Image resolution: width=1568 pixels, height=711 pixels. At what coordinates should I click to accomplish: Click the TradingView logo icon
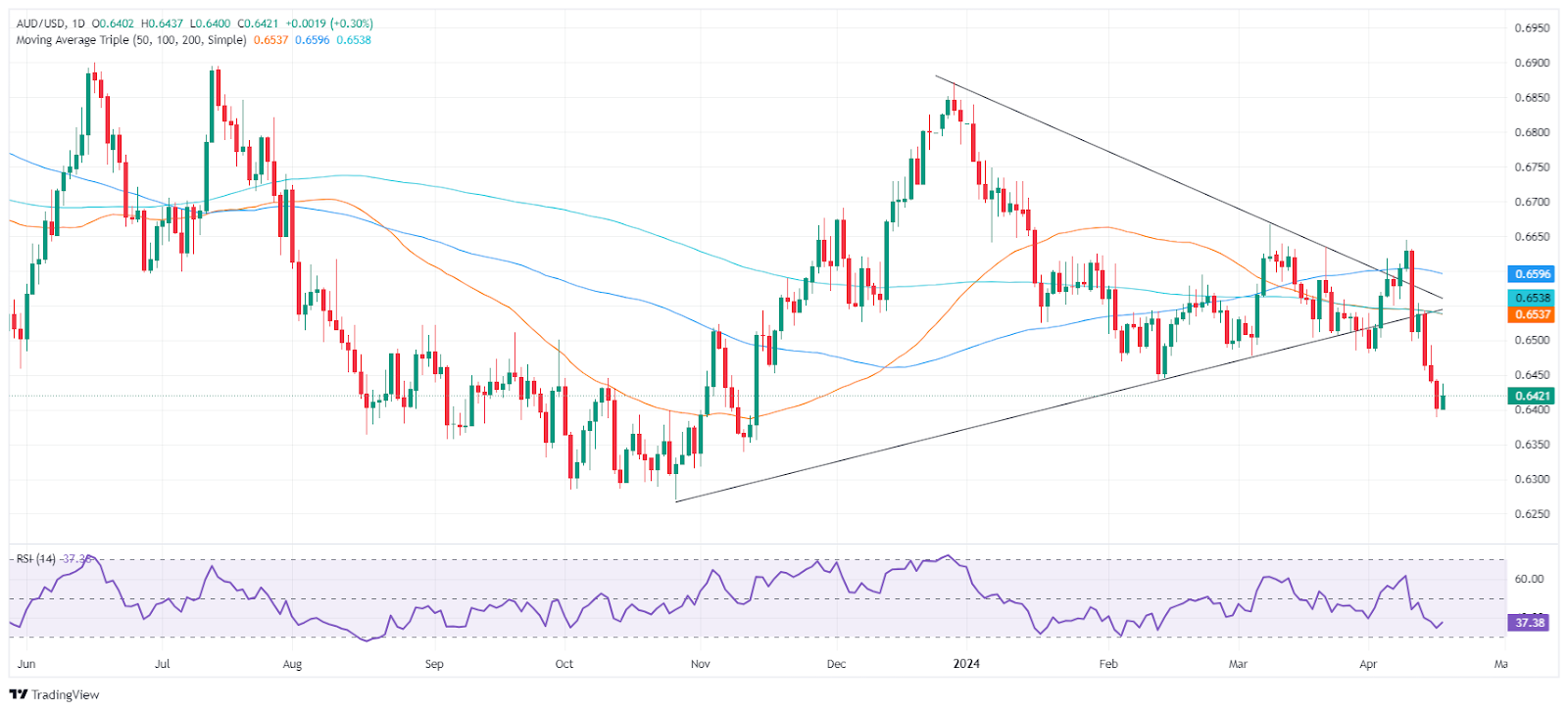(18, 694)
